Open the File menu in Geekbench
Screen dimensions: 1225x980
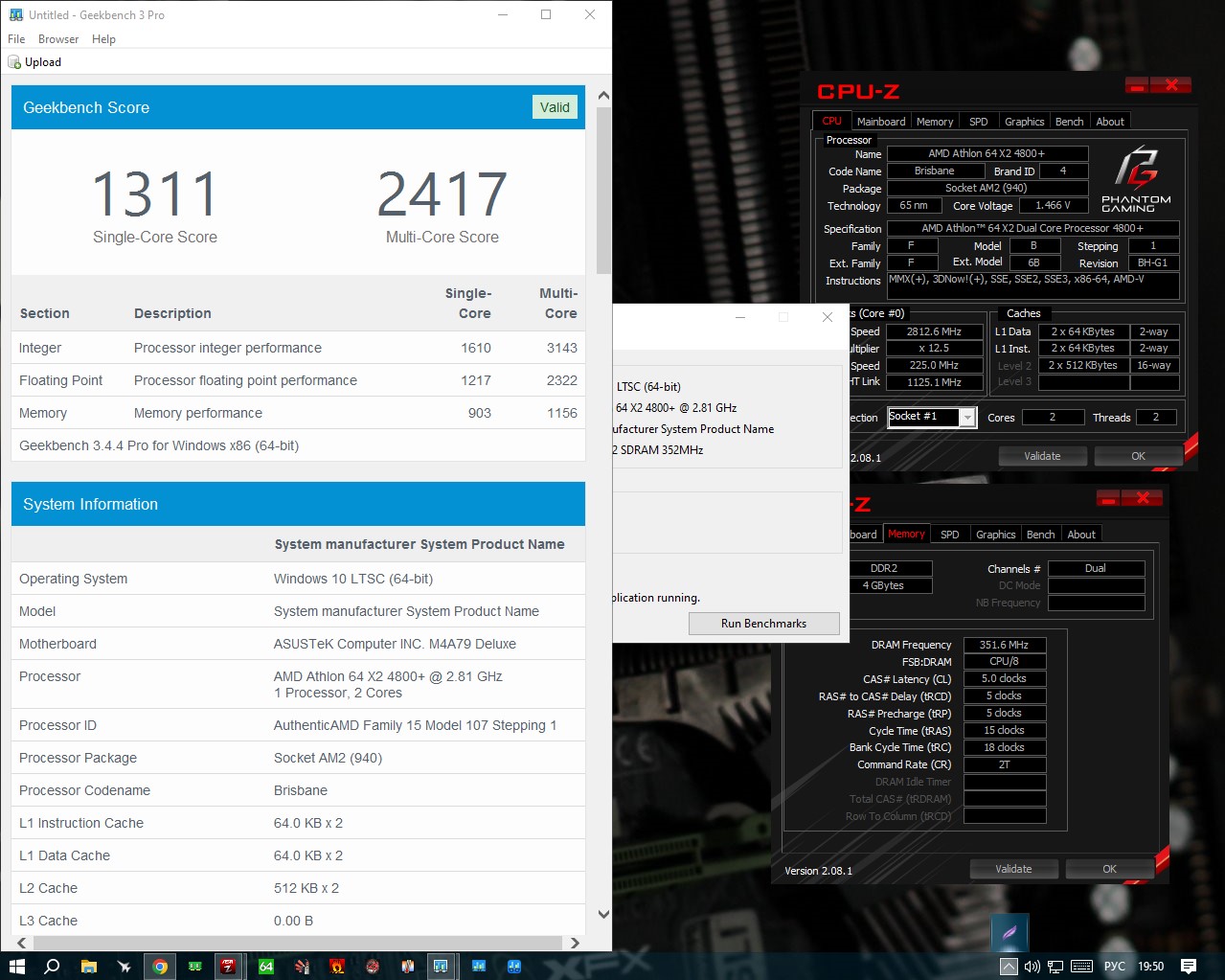[16, 39]
